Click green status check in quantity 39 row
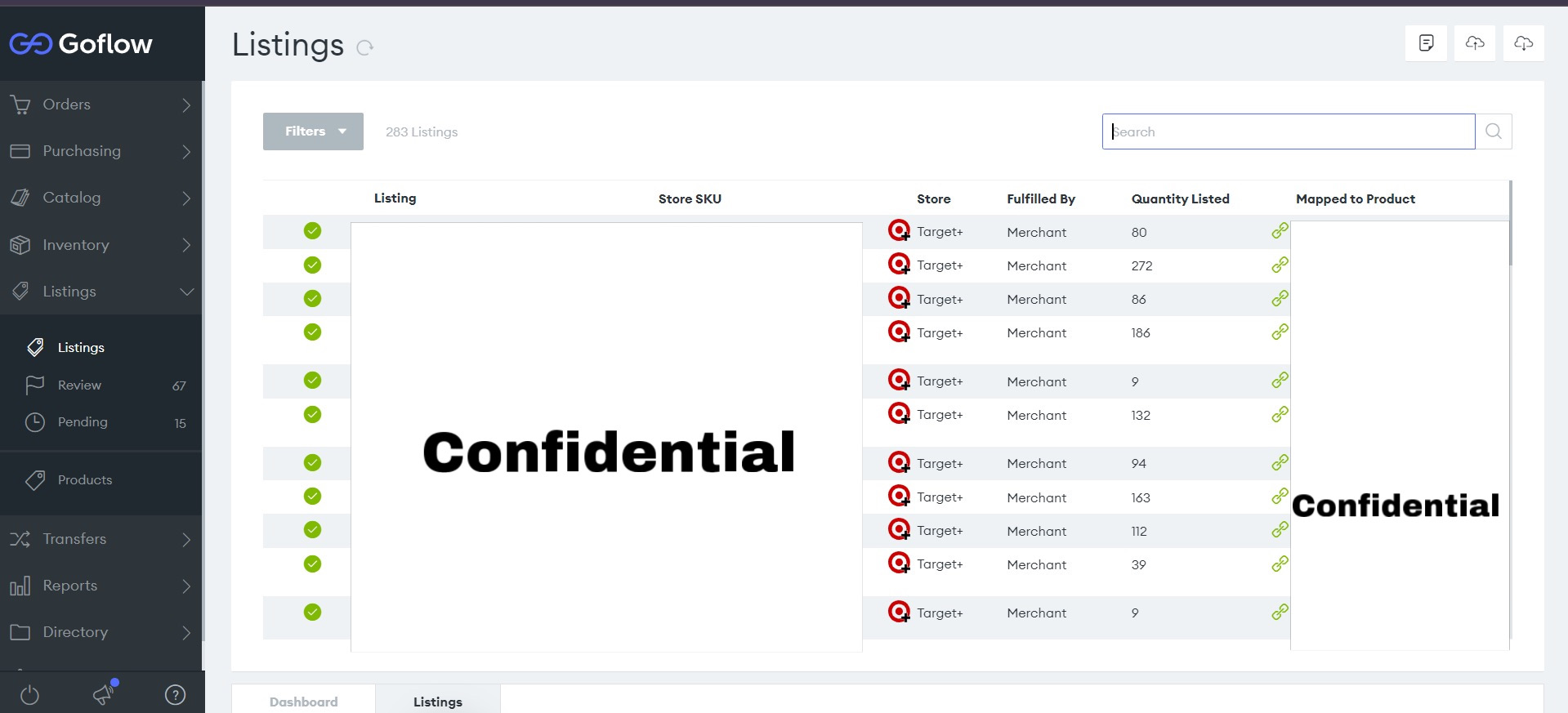This screenshot has width=1568, height=713. [312, 564]
